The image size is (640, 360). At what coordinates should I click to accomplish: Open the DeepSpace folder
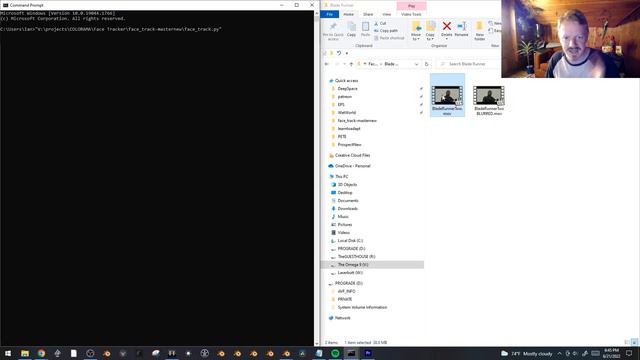[347, 89]
